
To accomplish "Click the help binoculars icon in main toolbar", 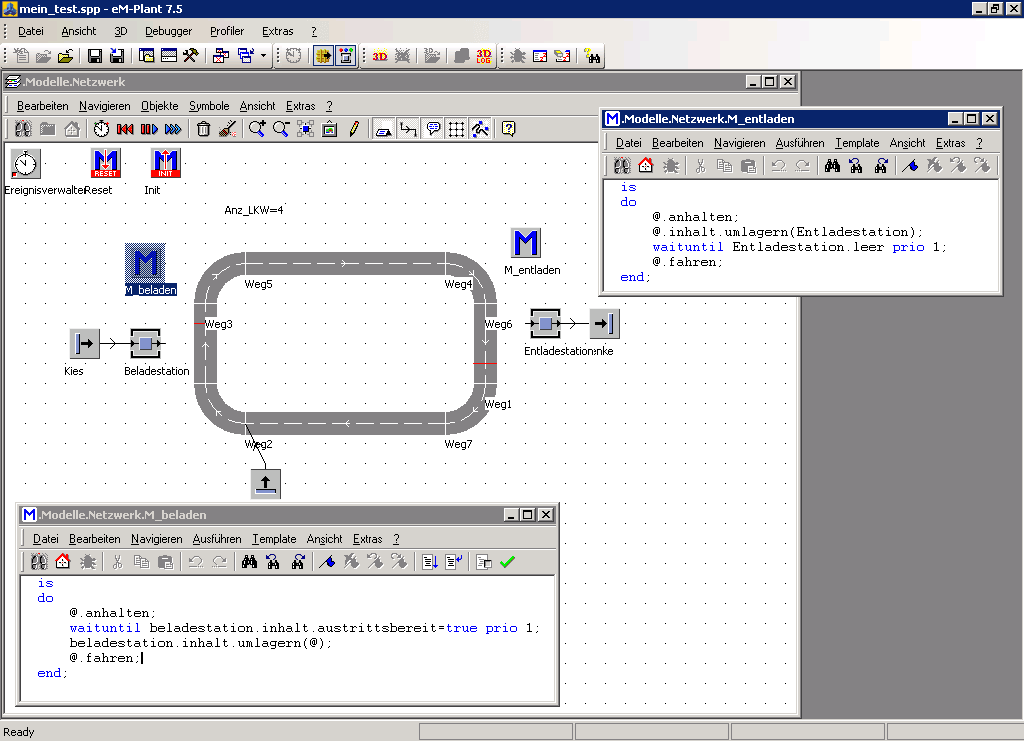I will pyautogui.click(x=592, y=56).
